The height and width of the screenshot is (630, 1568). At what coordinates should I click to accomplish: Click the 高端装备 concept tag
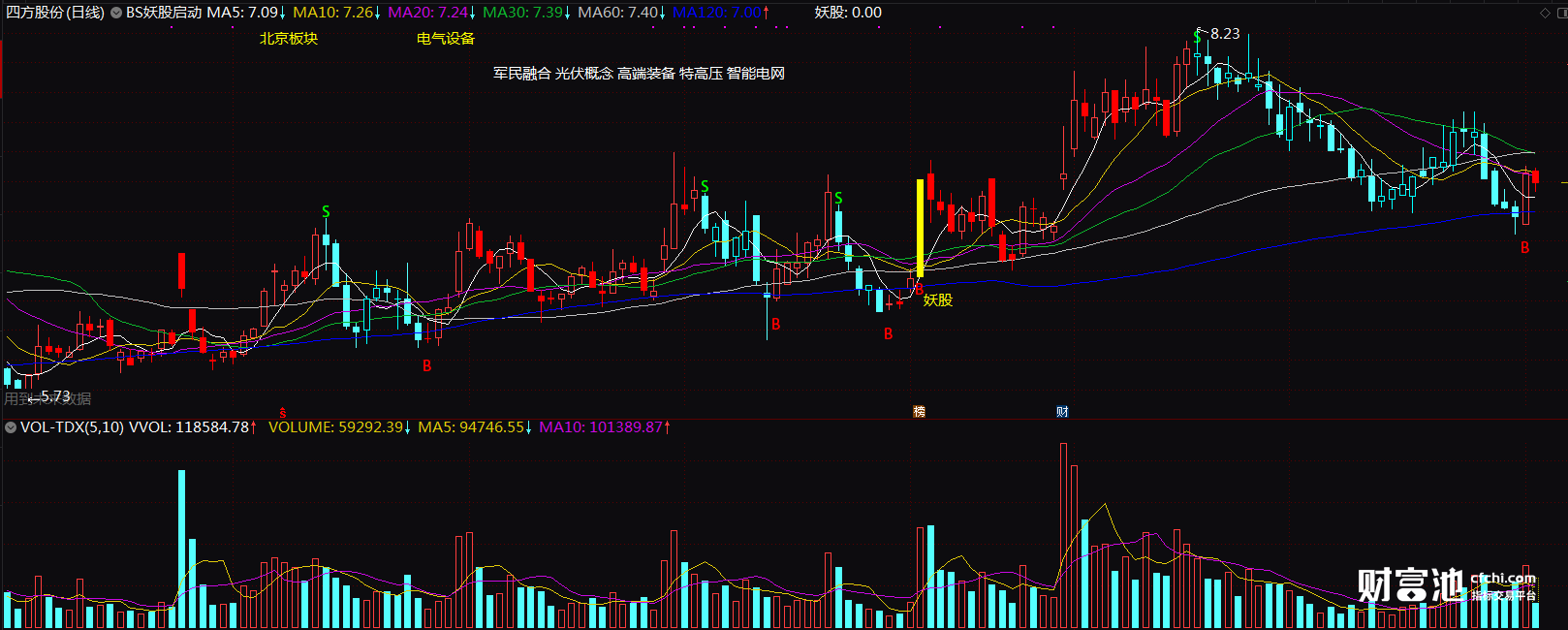646,74
